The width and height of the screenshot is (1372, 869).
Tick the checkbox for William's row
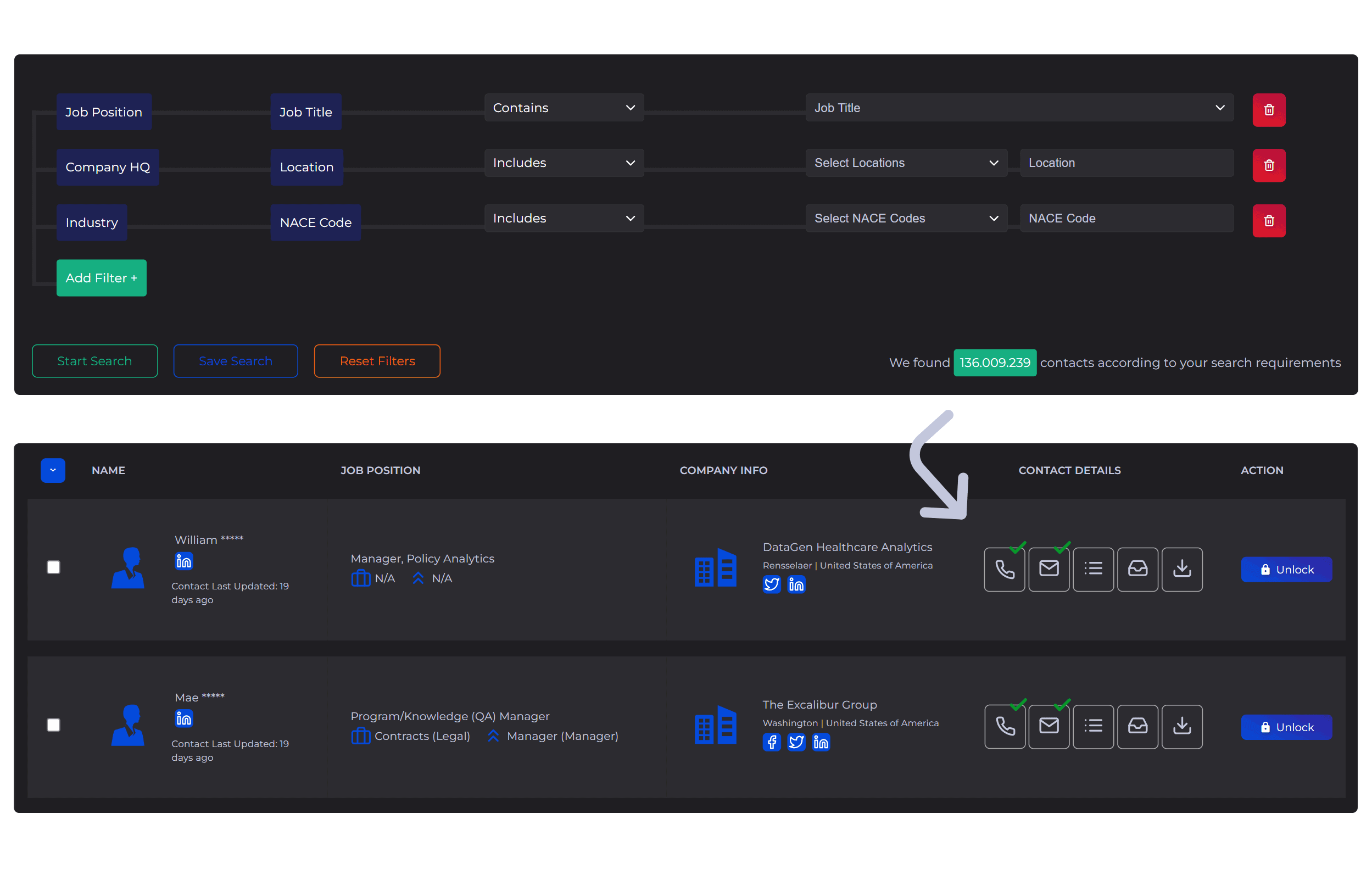[53, 567]
